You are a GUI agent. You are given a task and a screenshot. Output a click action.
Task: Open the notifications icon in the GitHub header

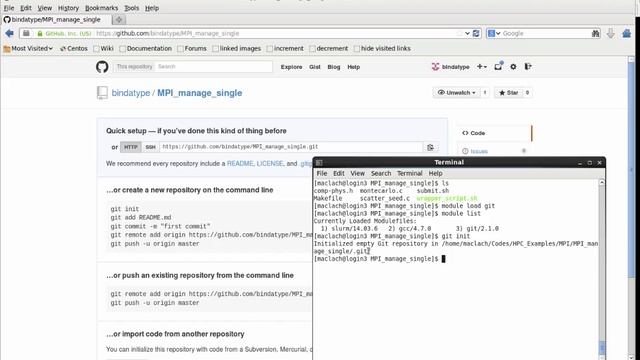coord(498,66)
